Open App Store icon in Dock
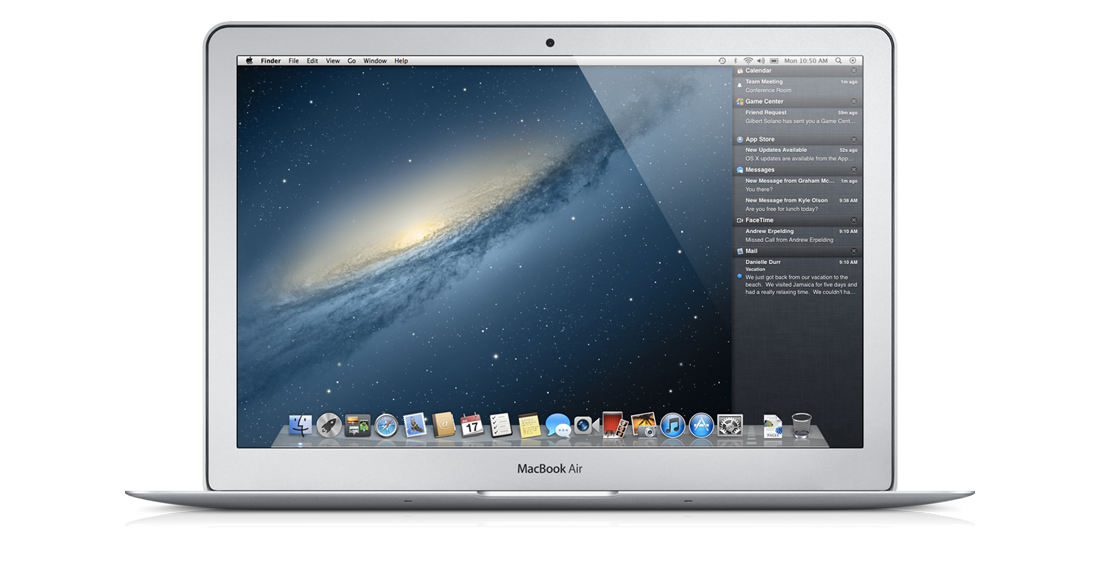This screenshot has height=565, width=1100. tap(701, 425)
